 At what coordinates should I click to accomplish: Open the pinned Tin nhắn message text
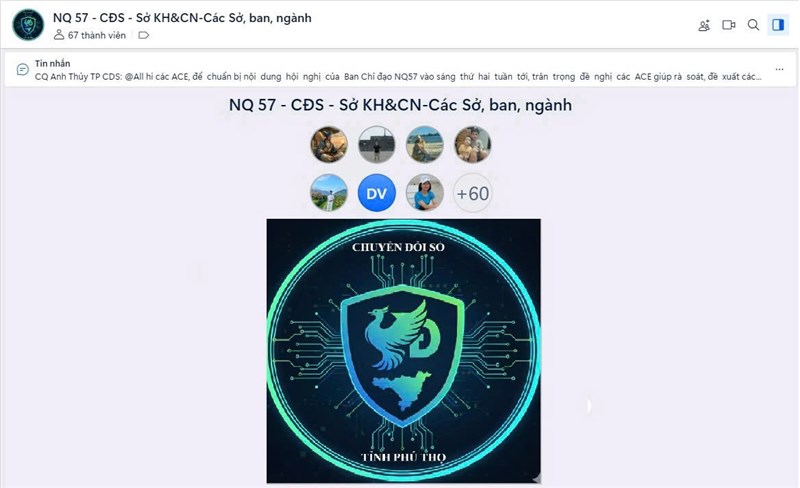pyautogui.click(x=398, y=77)
